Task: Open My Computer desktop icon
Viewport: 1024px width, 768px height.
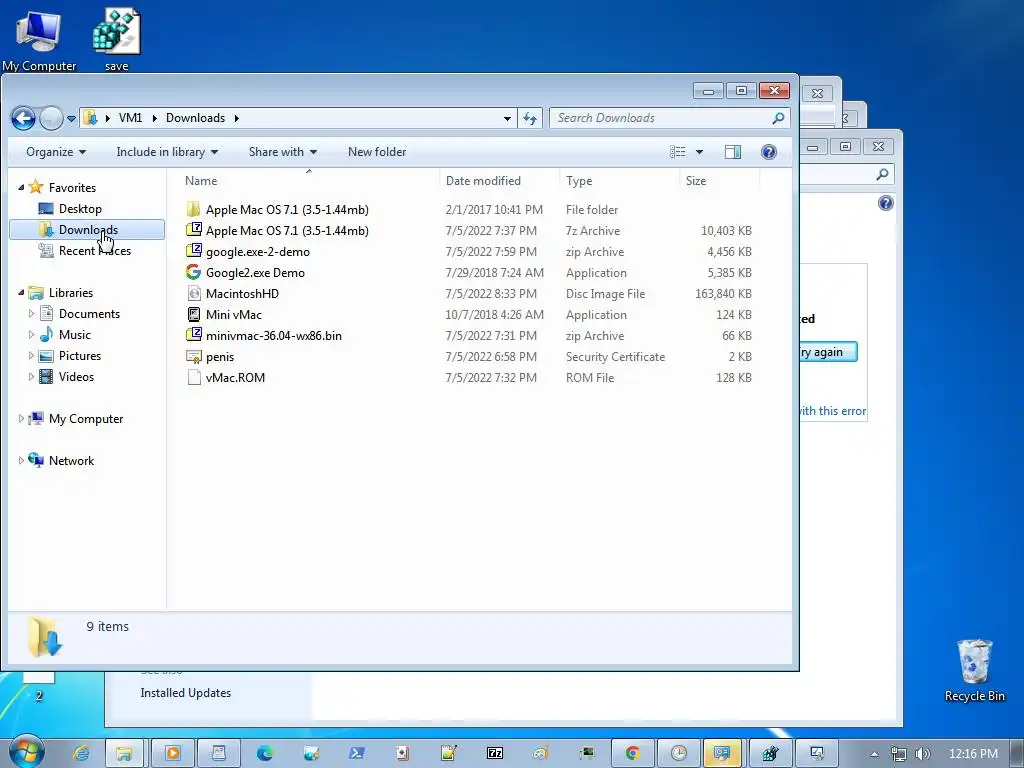Action: (x=39, y=39)
